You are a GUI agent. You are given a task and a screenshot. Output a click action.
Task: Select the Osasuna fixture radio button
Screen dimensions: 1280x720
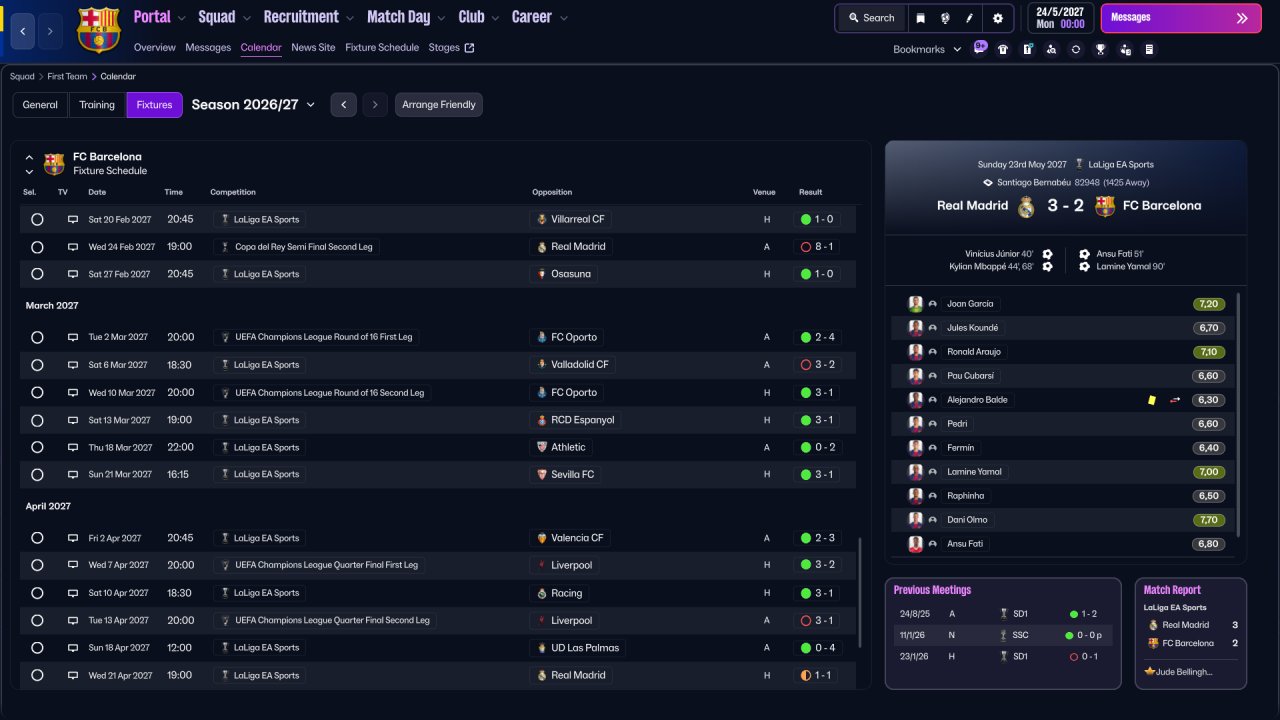pos(37,274)
